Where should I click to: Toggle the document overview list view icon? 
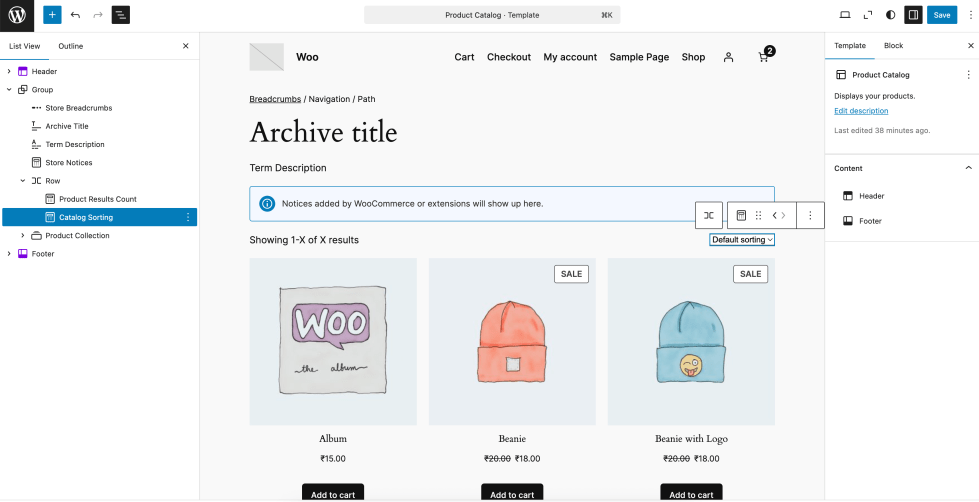120,15
